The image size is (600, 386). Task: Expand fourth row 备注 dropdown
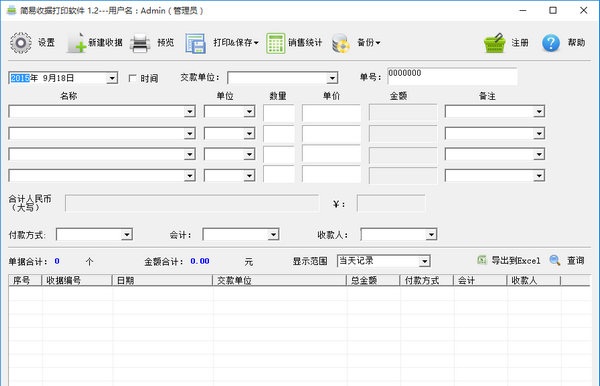pos(539,176)
